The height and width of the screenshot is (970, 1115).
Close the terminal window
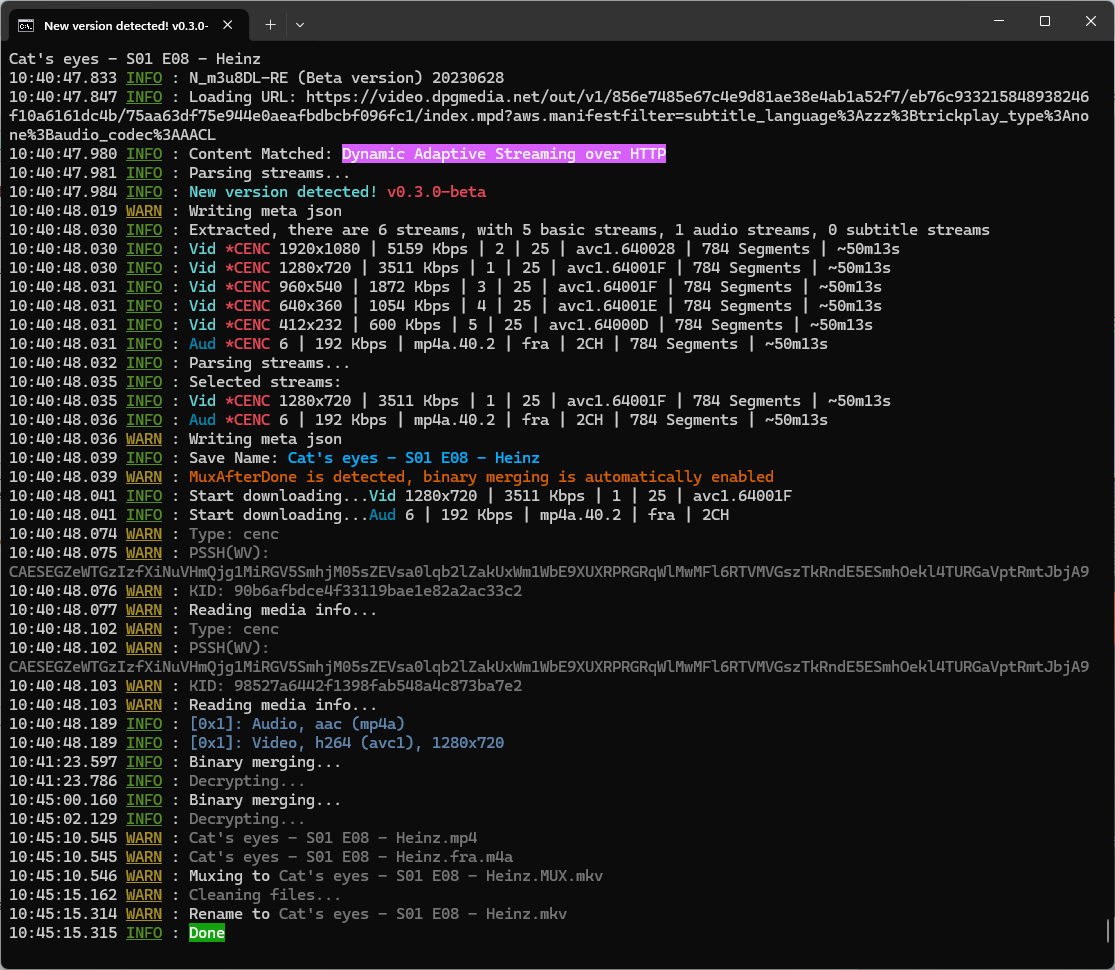coord(1090,21)
